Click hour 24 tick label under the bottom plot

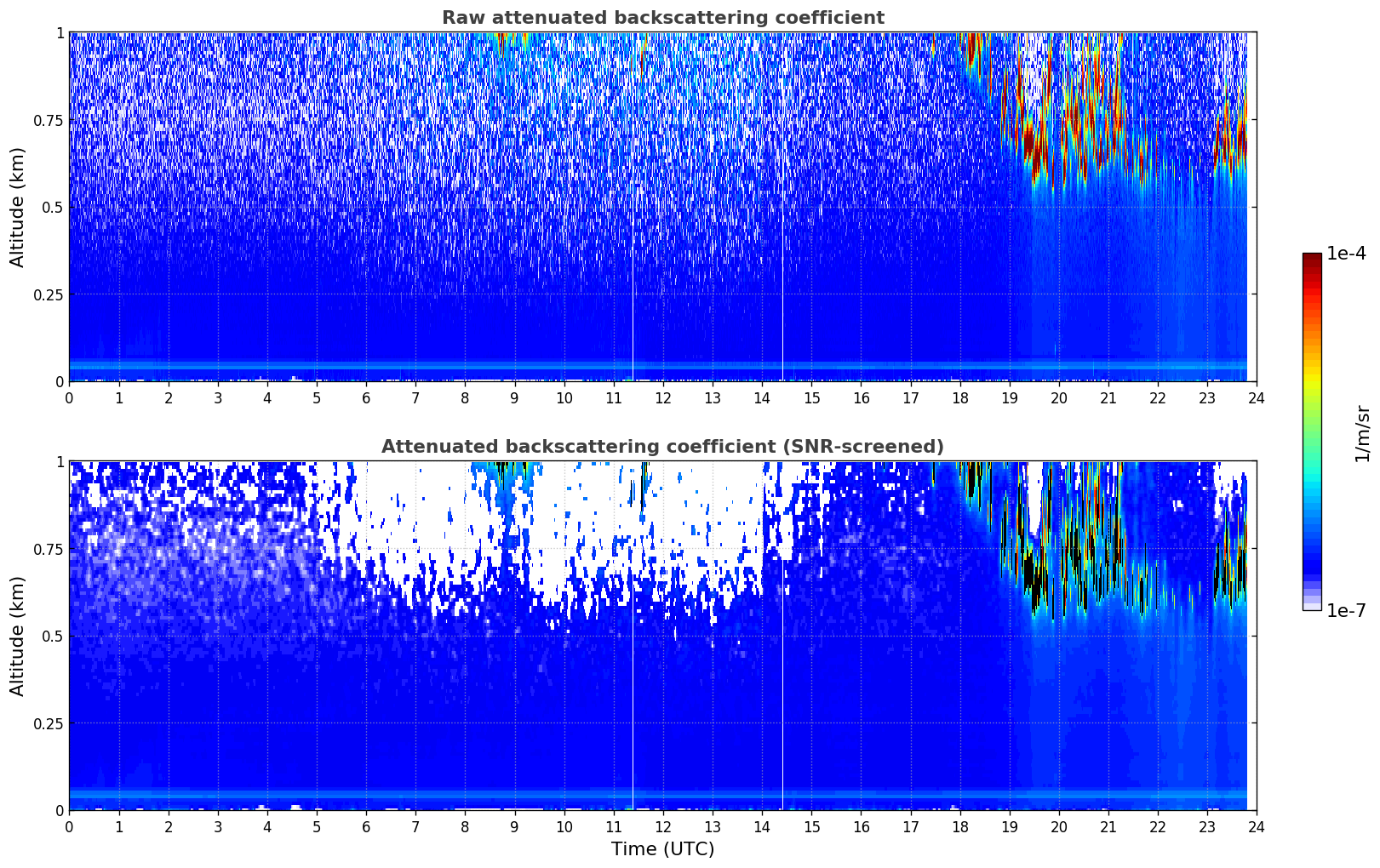pyautogui.click(x=1256, y=826)
